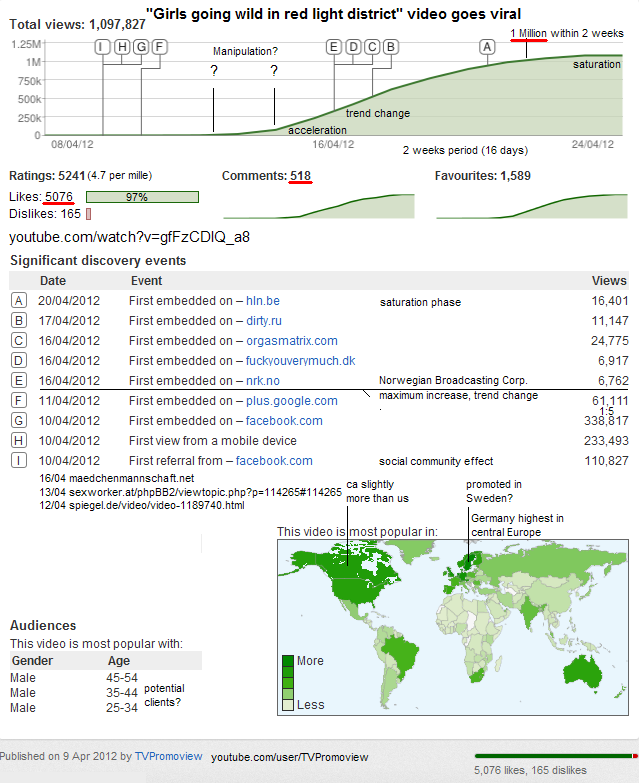Click marker E on the views chart
This screenshot has width=639, height=783.
pyautogui.click(x=334, y=47)
